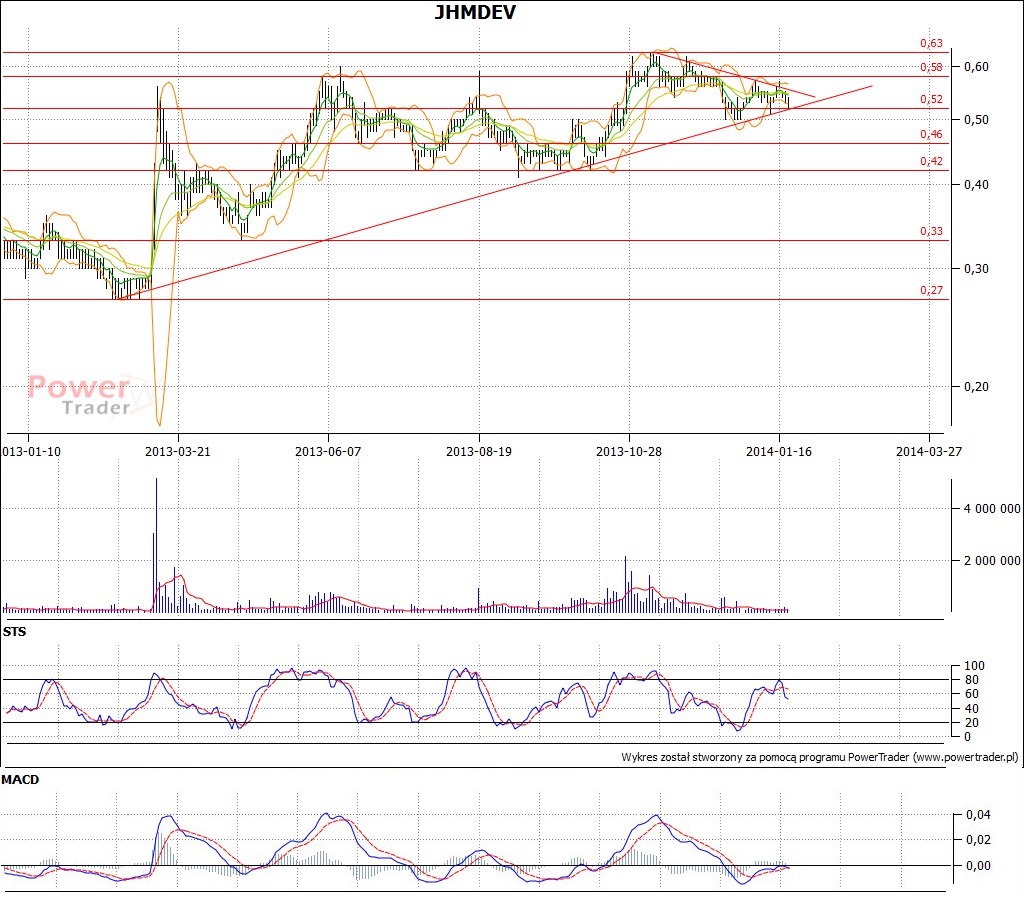Click the STS indicator heading
The height and width of the screenshot is (907, 1024).
(14, 631)
